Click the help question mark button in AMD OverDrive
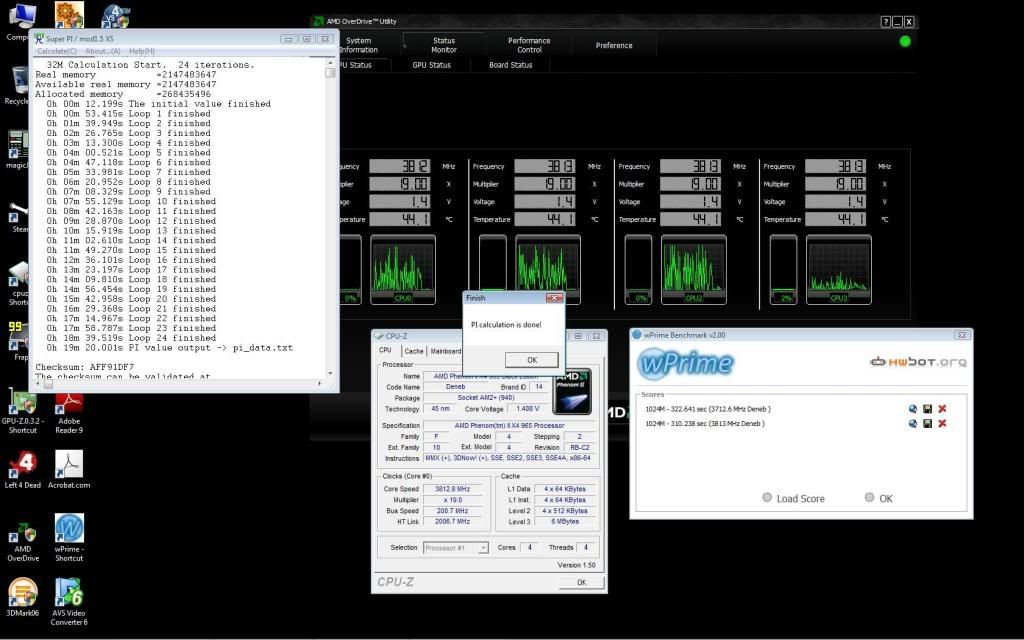 [x=886, y=22]
